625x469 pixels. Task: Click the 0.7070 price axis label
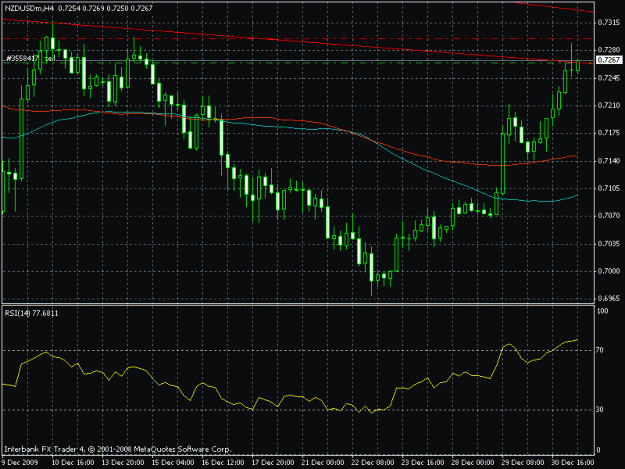609,216
